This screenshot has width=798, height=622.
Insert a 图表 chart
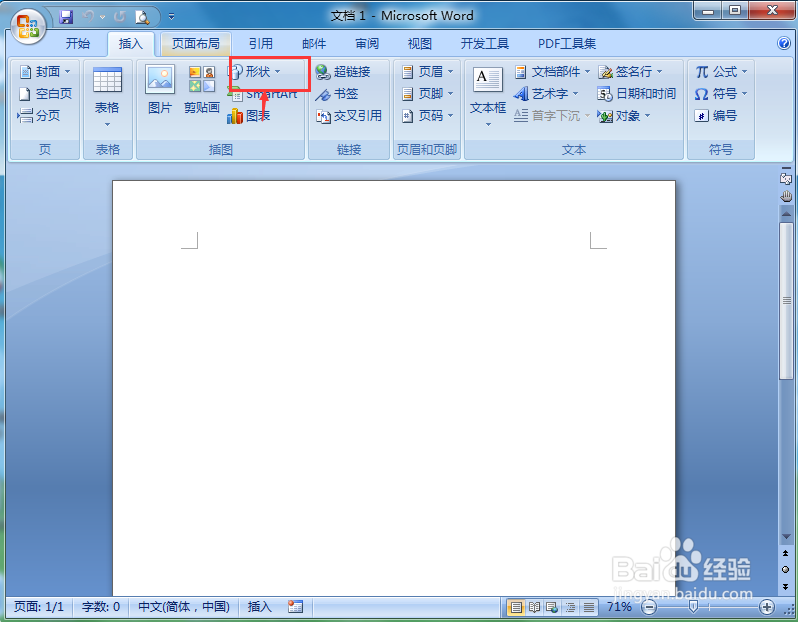point(249,116)
